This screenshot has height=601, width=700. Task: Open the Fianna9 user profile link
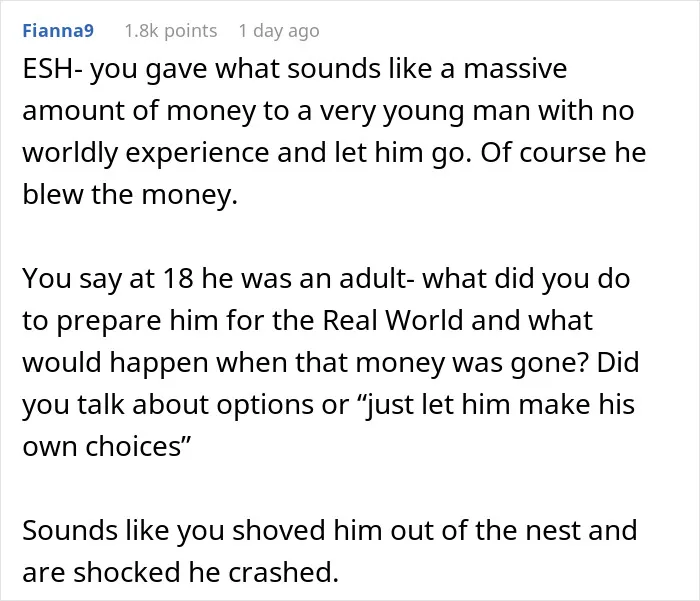pyautogui.click(x=58, y=30)
